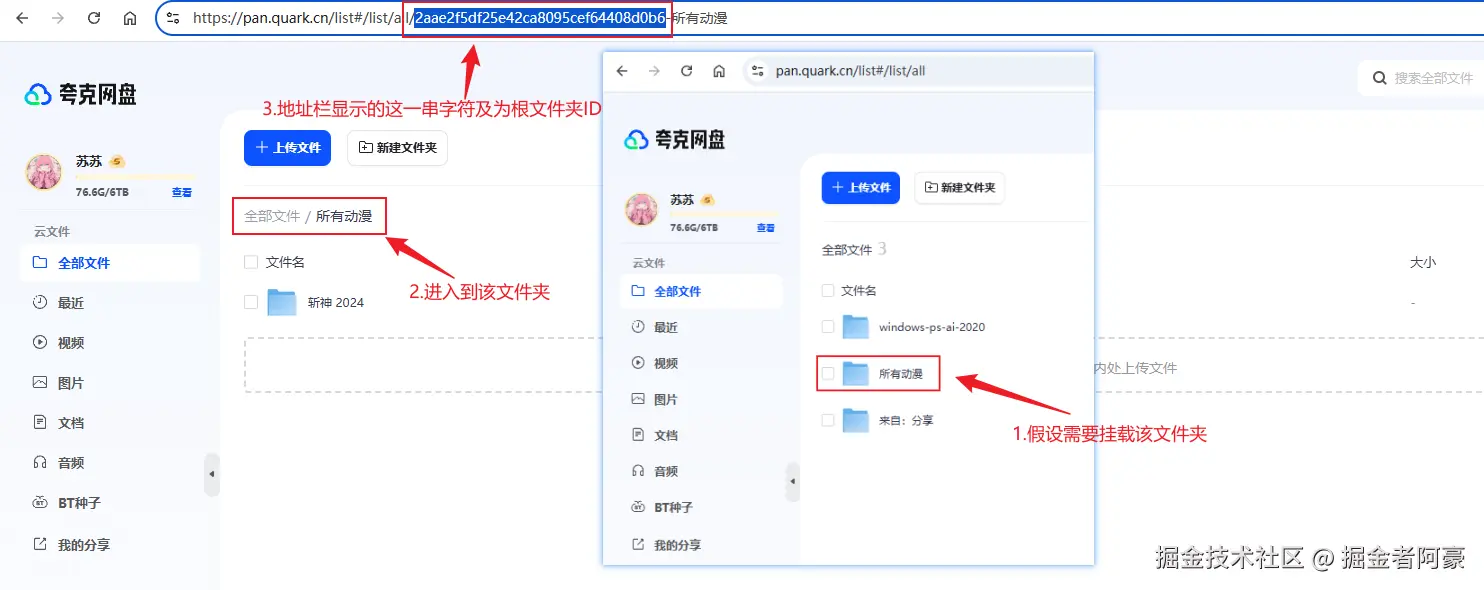Open the 新神 2024 folder icon
Viewport: 1484px width, 590px height.
coord(282,302)
